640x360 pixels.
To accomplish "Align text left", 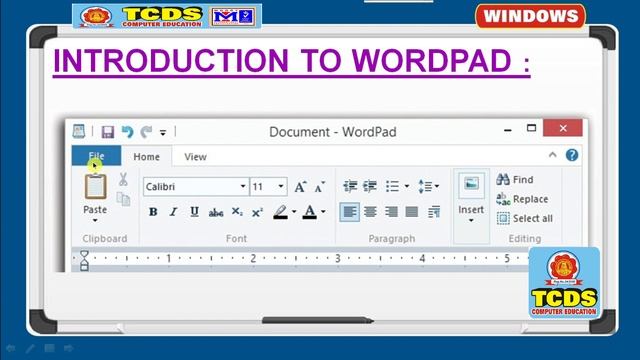I will (x=350, y=212).
